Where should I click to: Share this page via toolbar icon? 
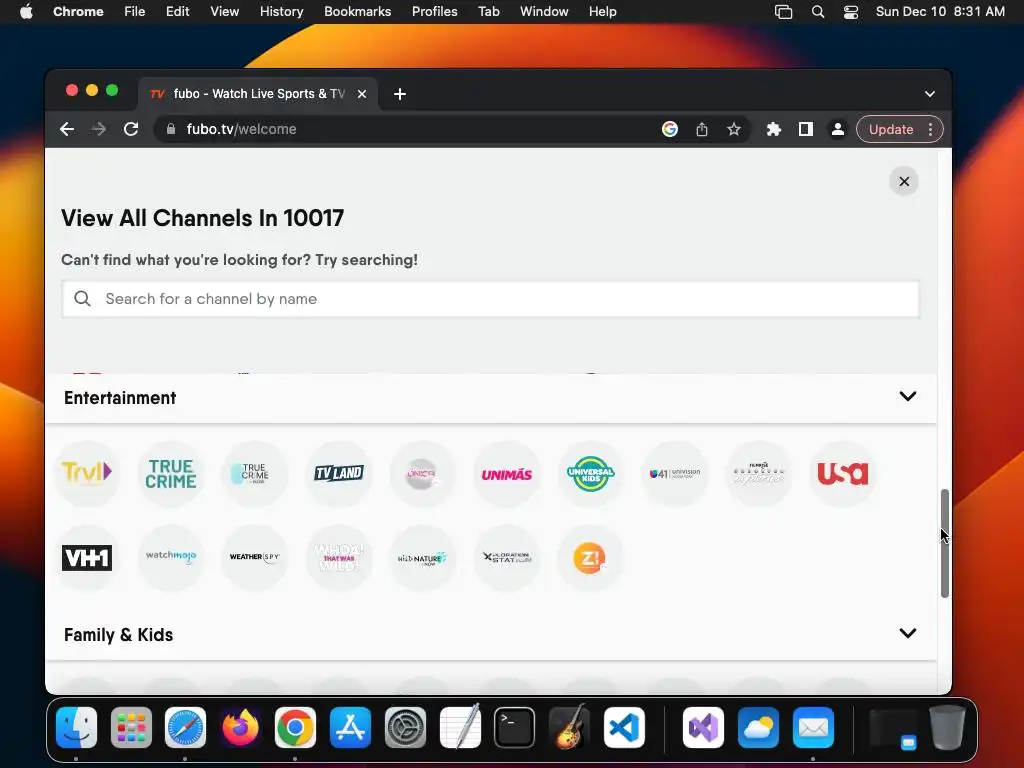[x=702, y=129]
